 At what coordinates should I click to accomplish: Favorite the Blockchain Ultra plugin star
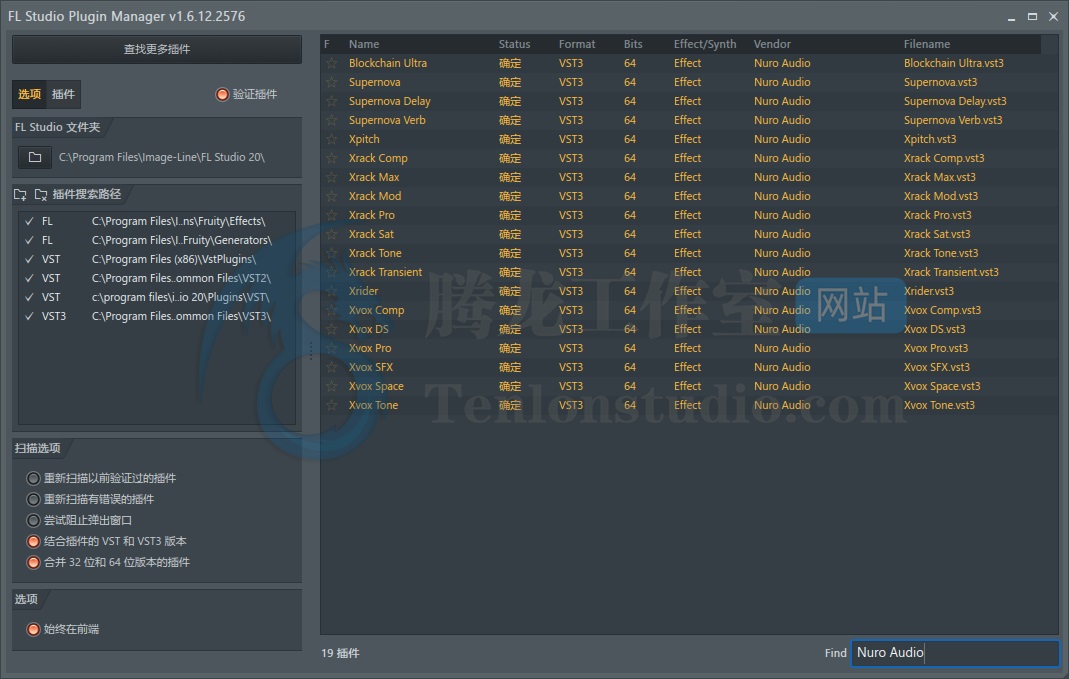tap(331, 63)
